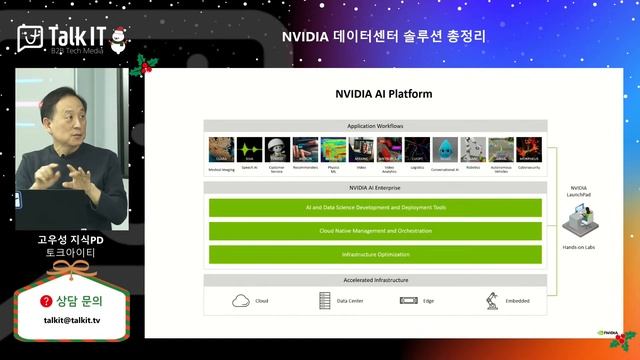Click the '상담 문의' label
The image size is (640, 360).
coord(79,301)
